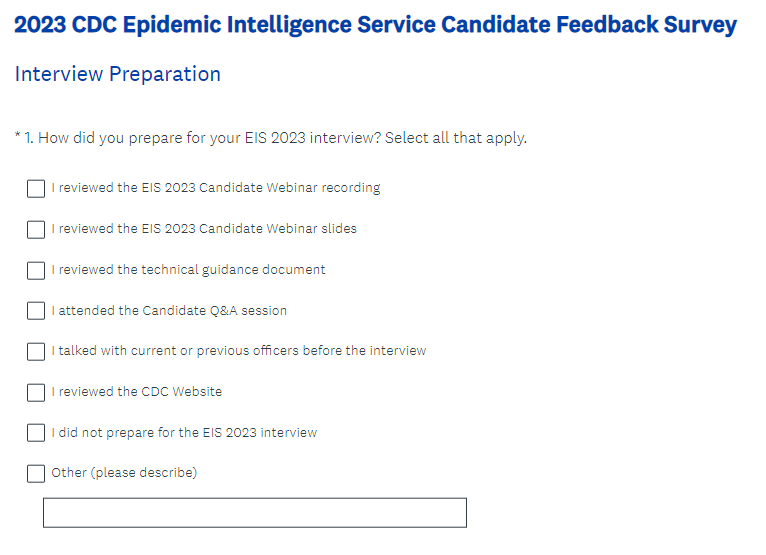The image size is (766, 555).
Task: Click the 'Candidate Webinar slides' label text
Action: 204,229
